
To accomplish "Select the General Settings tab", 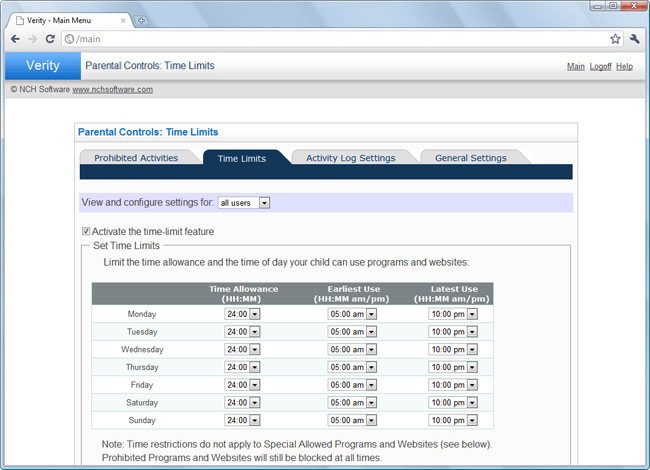I will pos(471,158).
